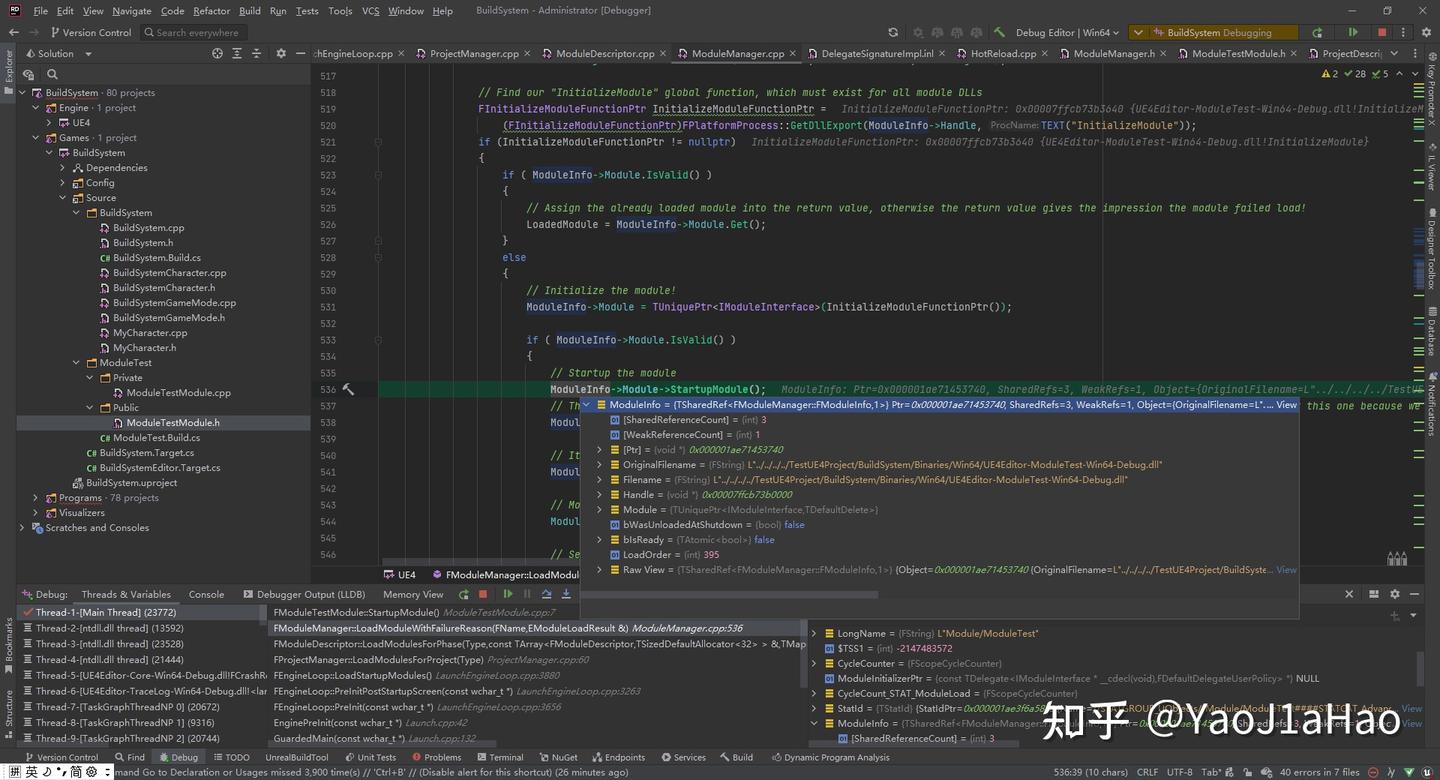Expand the Dependencies node

point(63,168)
